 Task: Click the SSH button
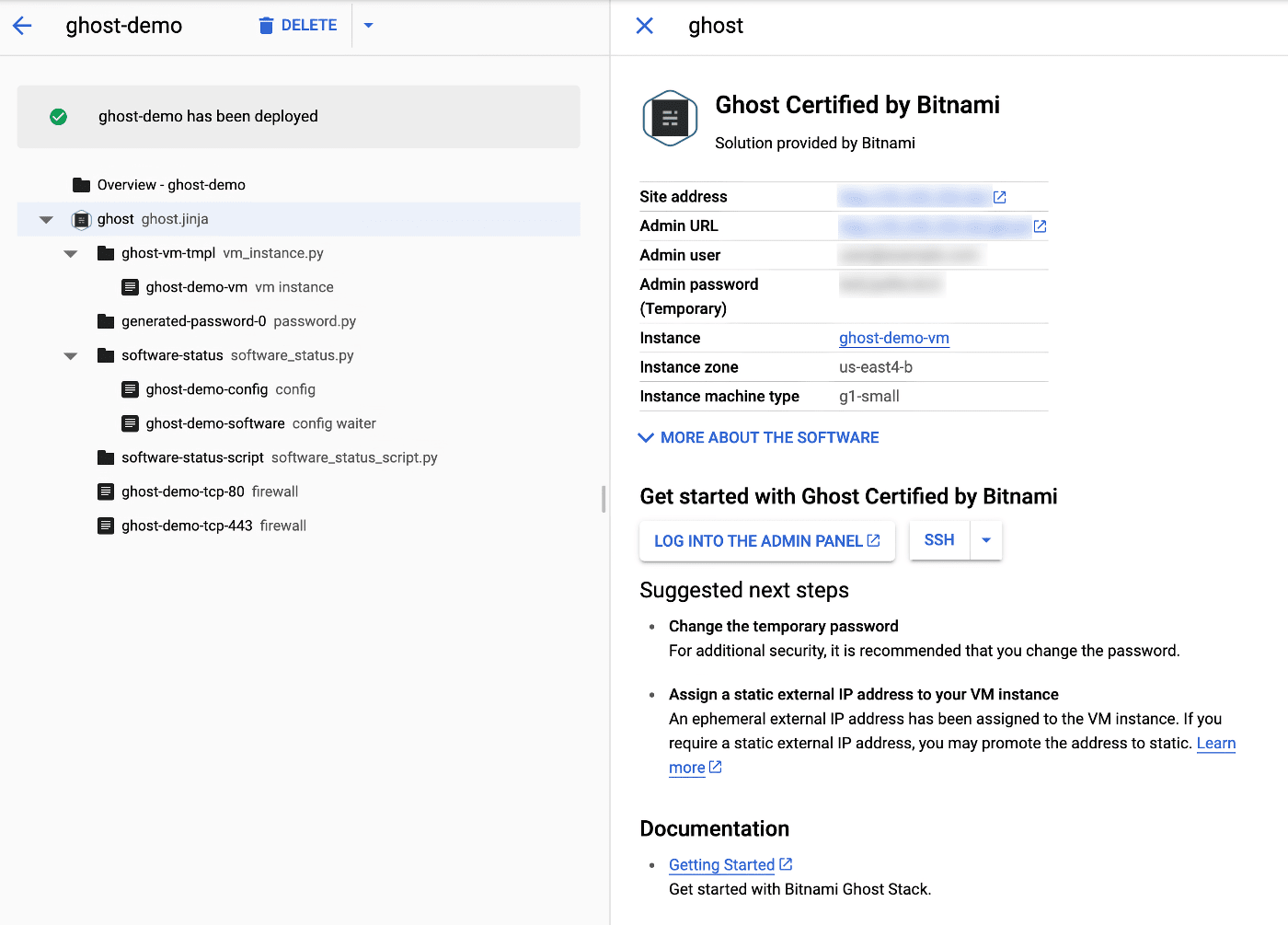click(939, 540)
